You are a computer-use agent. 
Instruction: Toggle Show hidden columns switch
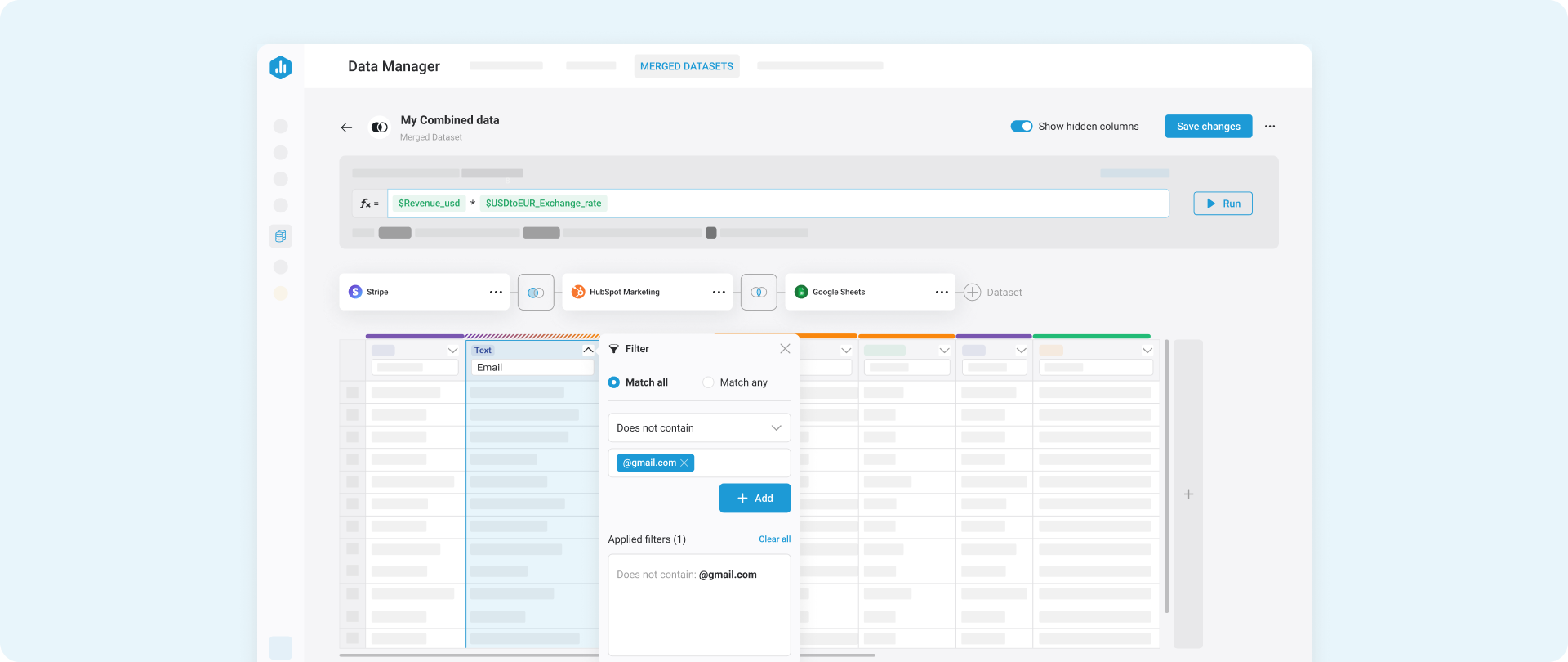pyautogui.click(x=1021, y=127)
